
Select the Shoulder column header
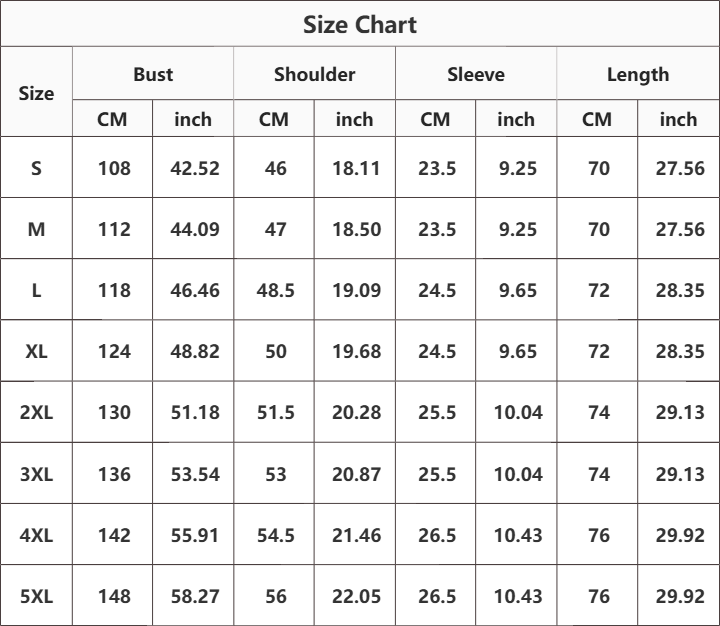click(x=315, y=74)
